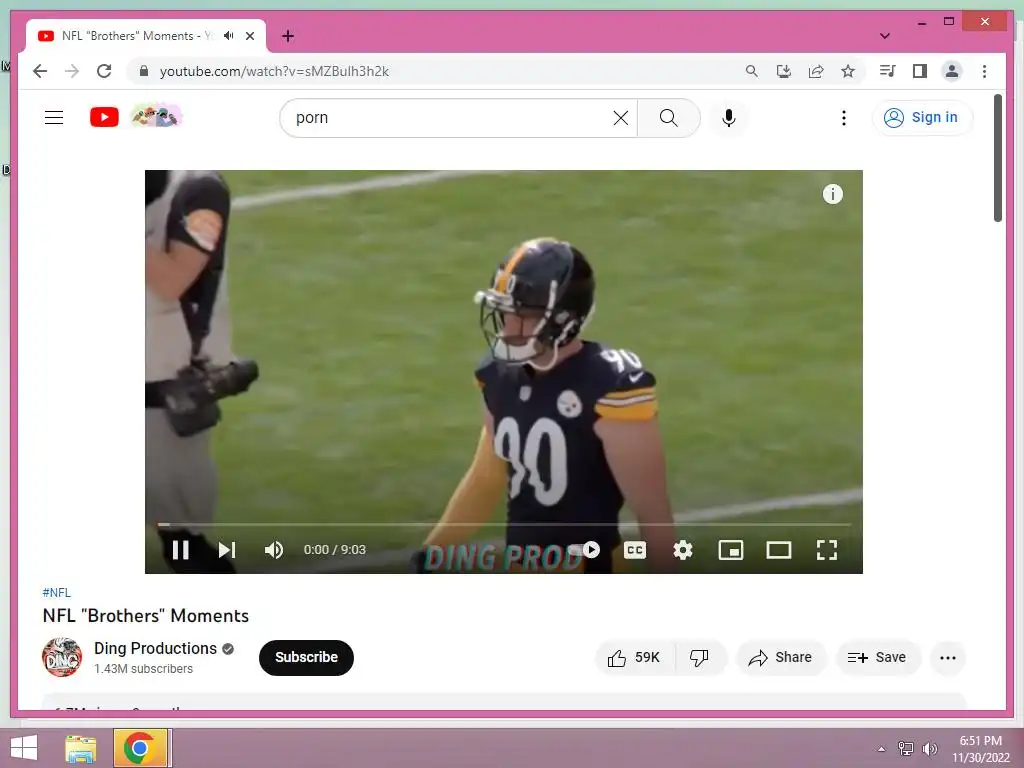1024x768 pixels.
Task: Save video to playlist
Action: point(878,658)
